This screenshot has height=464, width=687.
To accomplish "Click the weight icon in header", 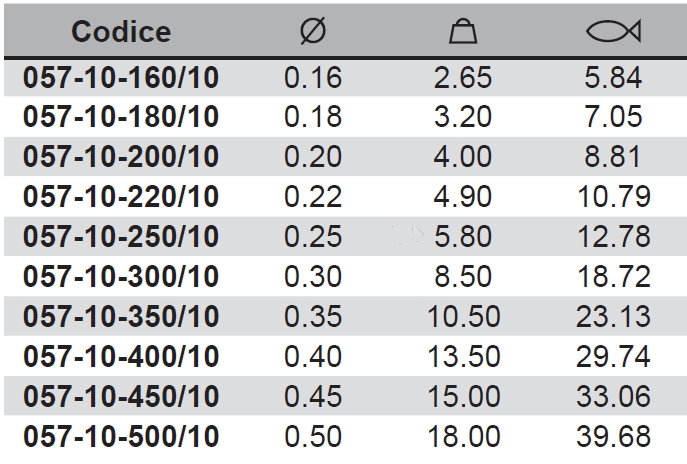I will tap(462, 32).
